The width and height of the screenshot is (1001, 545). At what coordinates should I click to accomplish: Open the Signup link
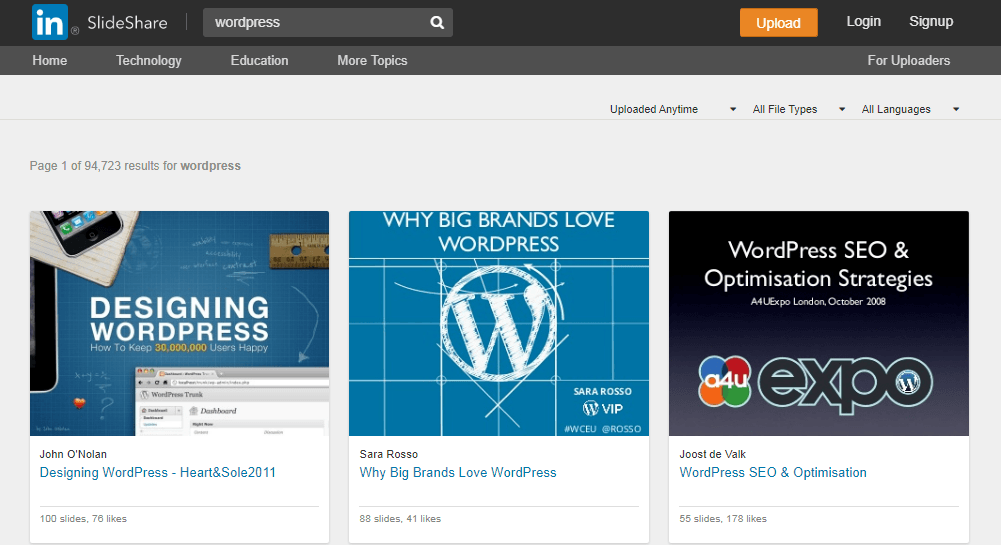coord(931,22)
